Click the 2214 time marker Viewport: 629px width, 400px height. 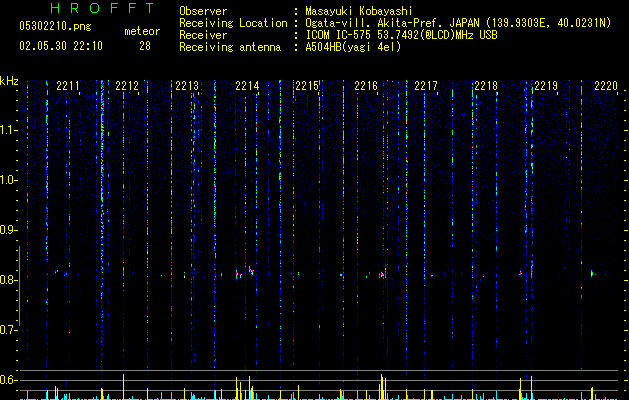247,86
